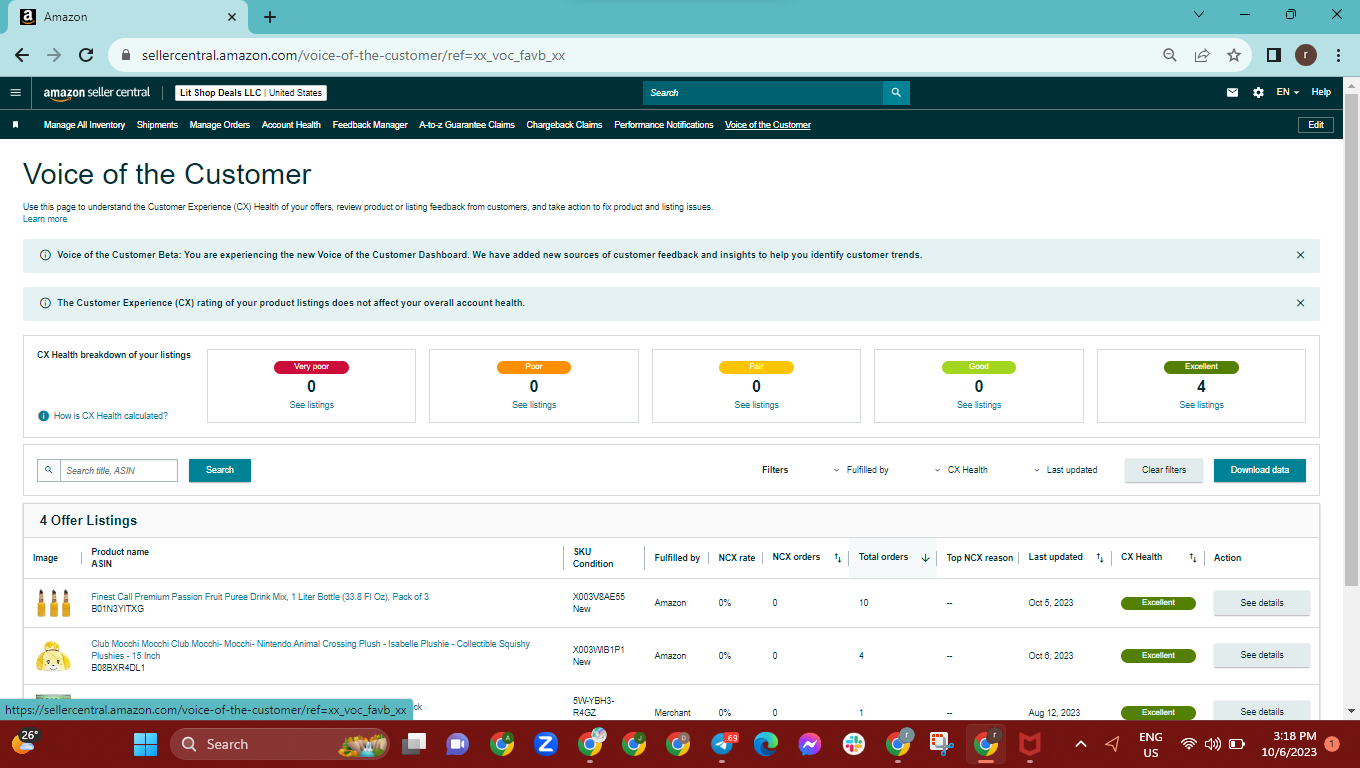Navigate to Account Health
This screenshot has width=1360, height=768.
pyautogui.click(x=291, y=125)
